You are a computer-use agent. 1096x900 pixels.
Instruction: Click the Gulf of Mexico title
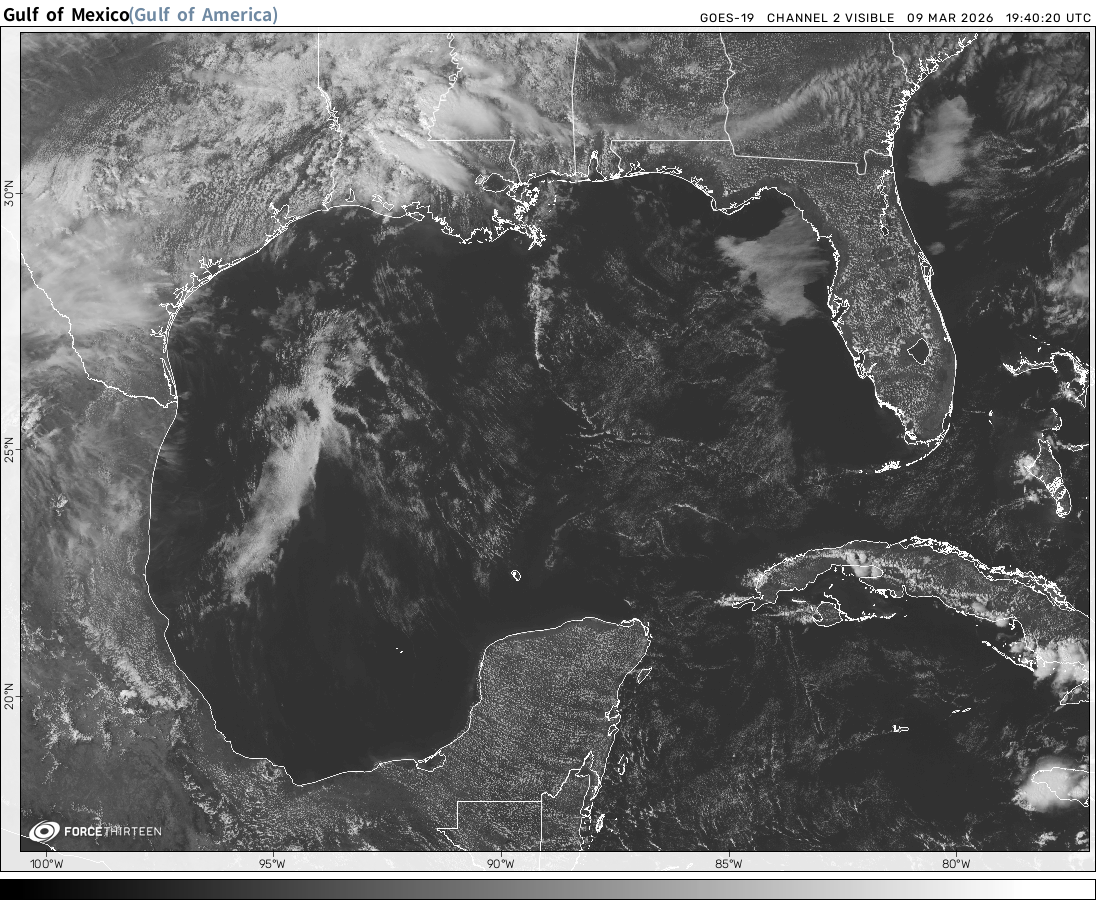tap(66, 14)
